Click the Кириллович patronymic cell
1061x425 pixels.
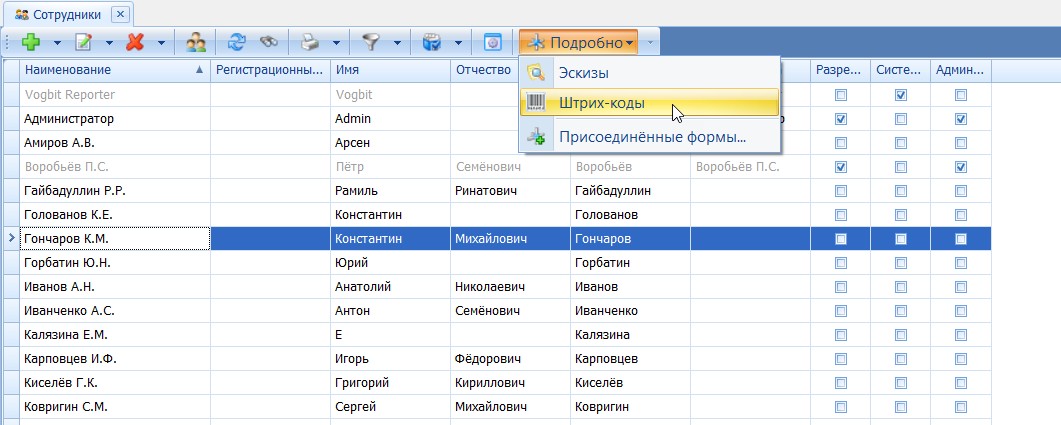click(x=510, y=383)
